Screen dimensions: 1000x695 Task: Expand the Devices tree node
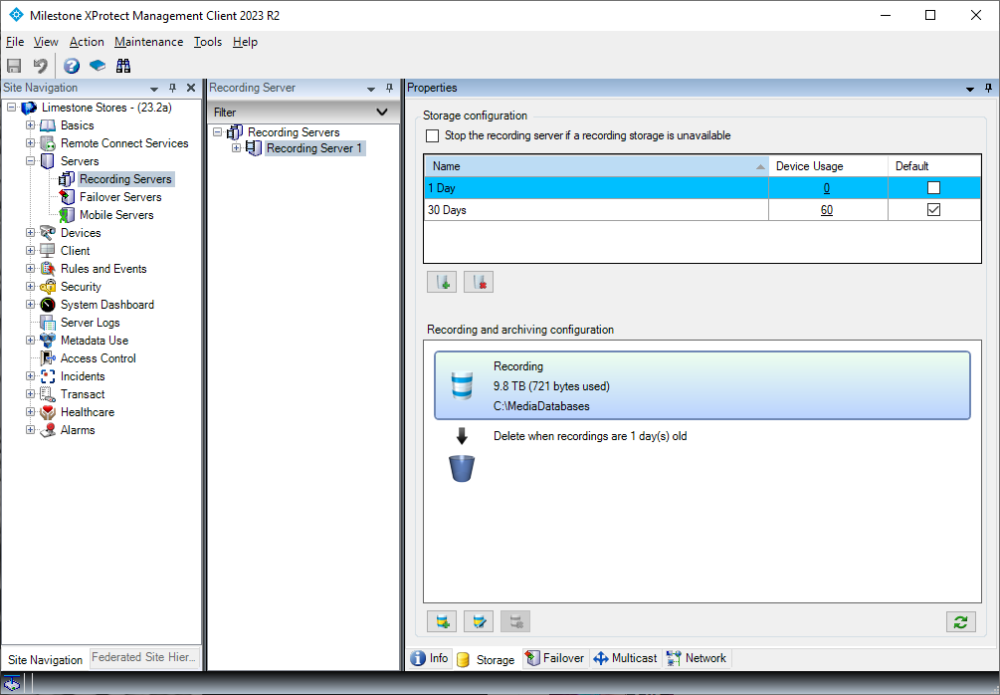point(30,233)
